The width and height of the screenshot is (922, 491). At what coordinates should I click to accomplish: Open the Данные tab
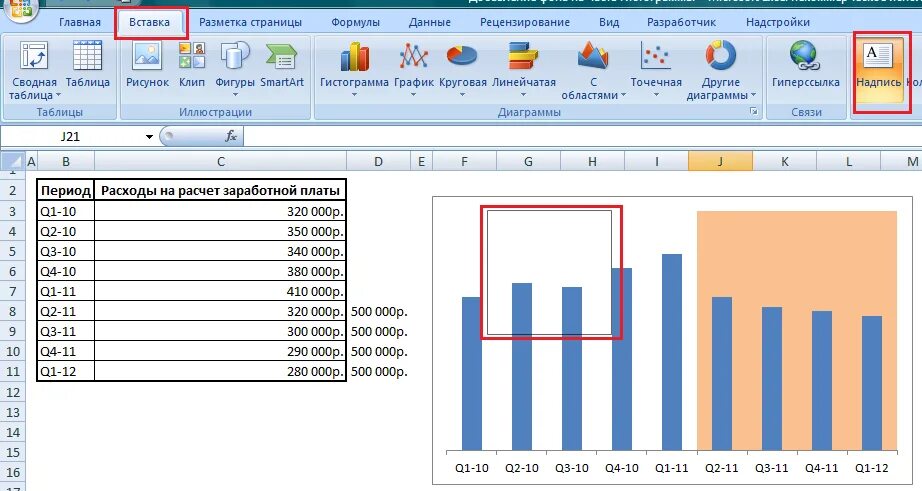(430, 22)
